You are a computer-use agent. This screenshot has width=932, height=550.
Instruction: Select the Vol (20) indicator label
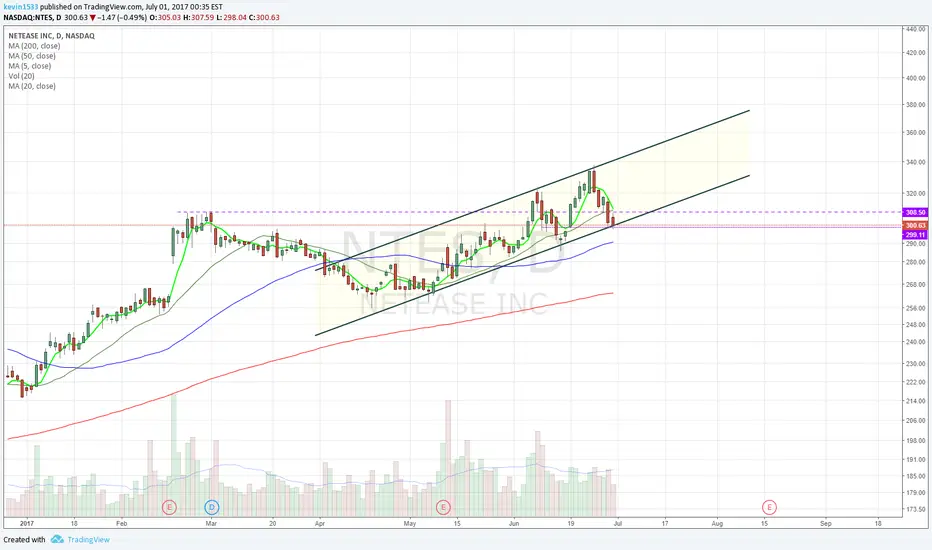point(21,76)
